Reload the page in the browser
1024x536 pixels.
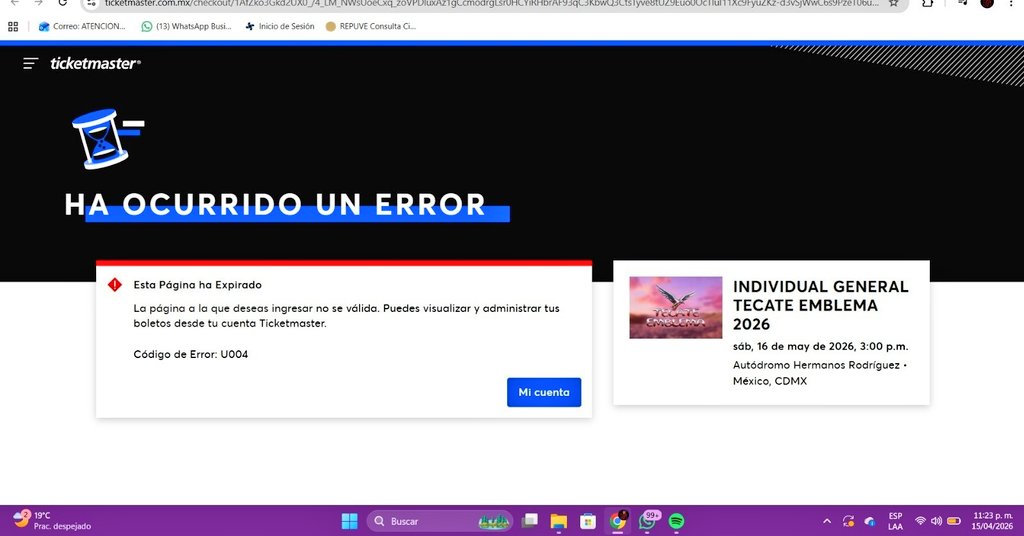point(63,3)
